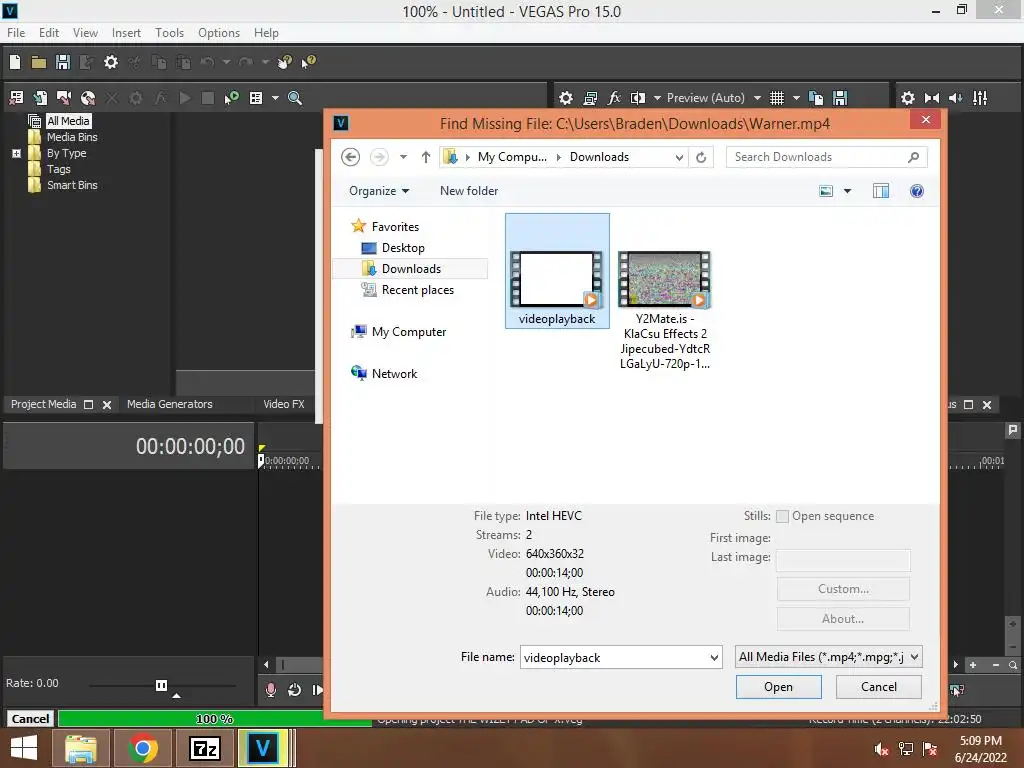
Task: Click the Project Media views icon
Action: pos(256,98)
